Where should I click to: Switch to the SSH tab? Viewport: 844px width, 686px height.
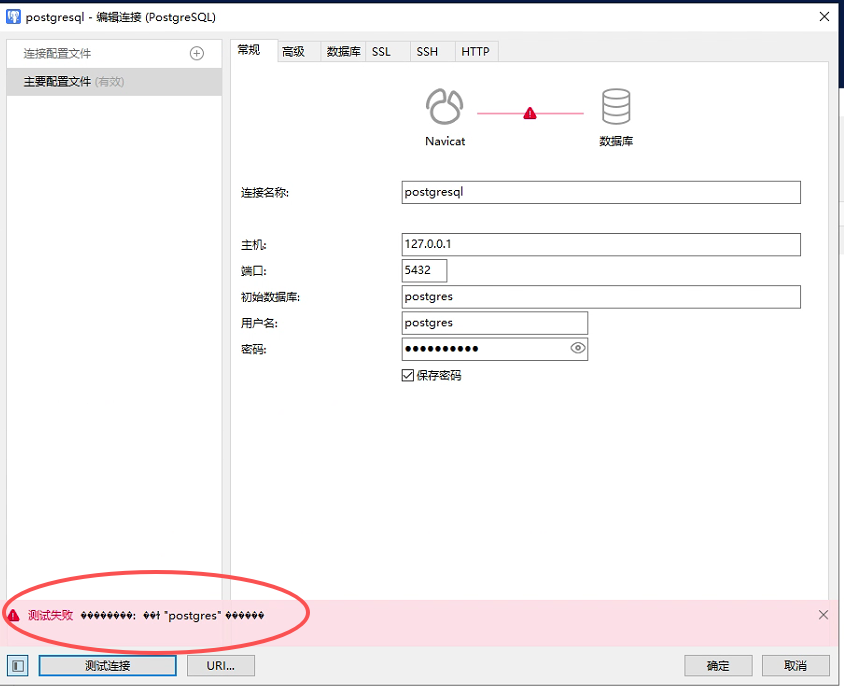433,52
